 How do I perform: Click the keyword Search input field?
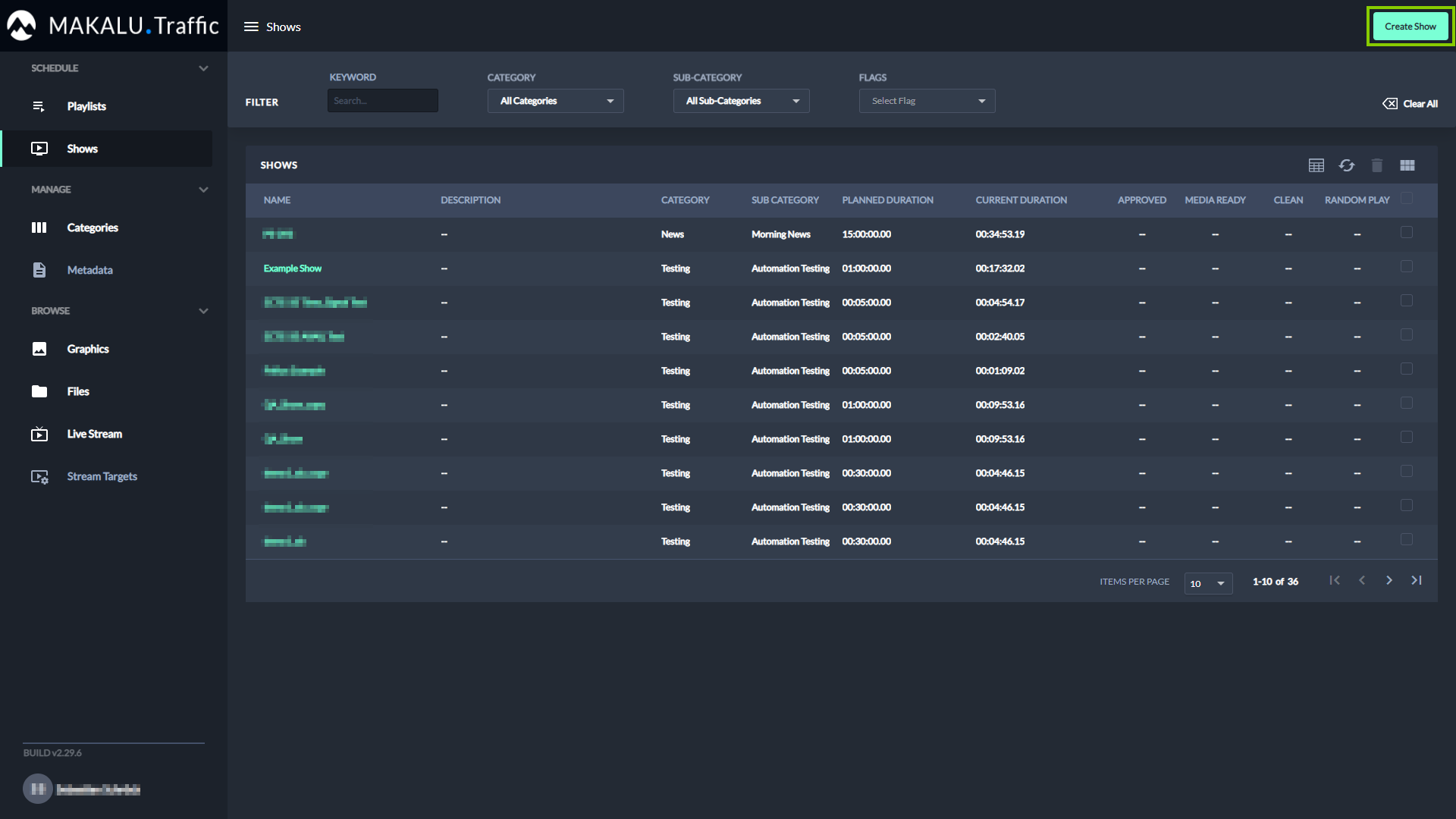382,101
